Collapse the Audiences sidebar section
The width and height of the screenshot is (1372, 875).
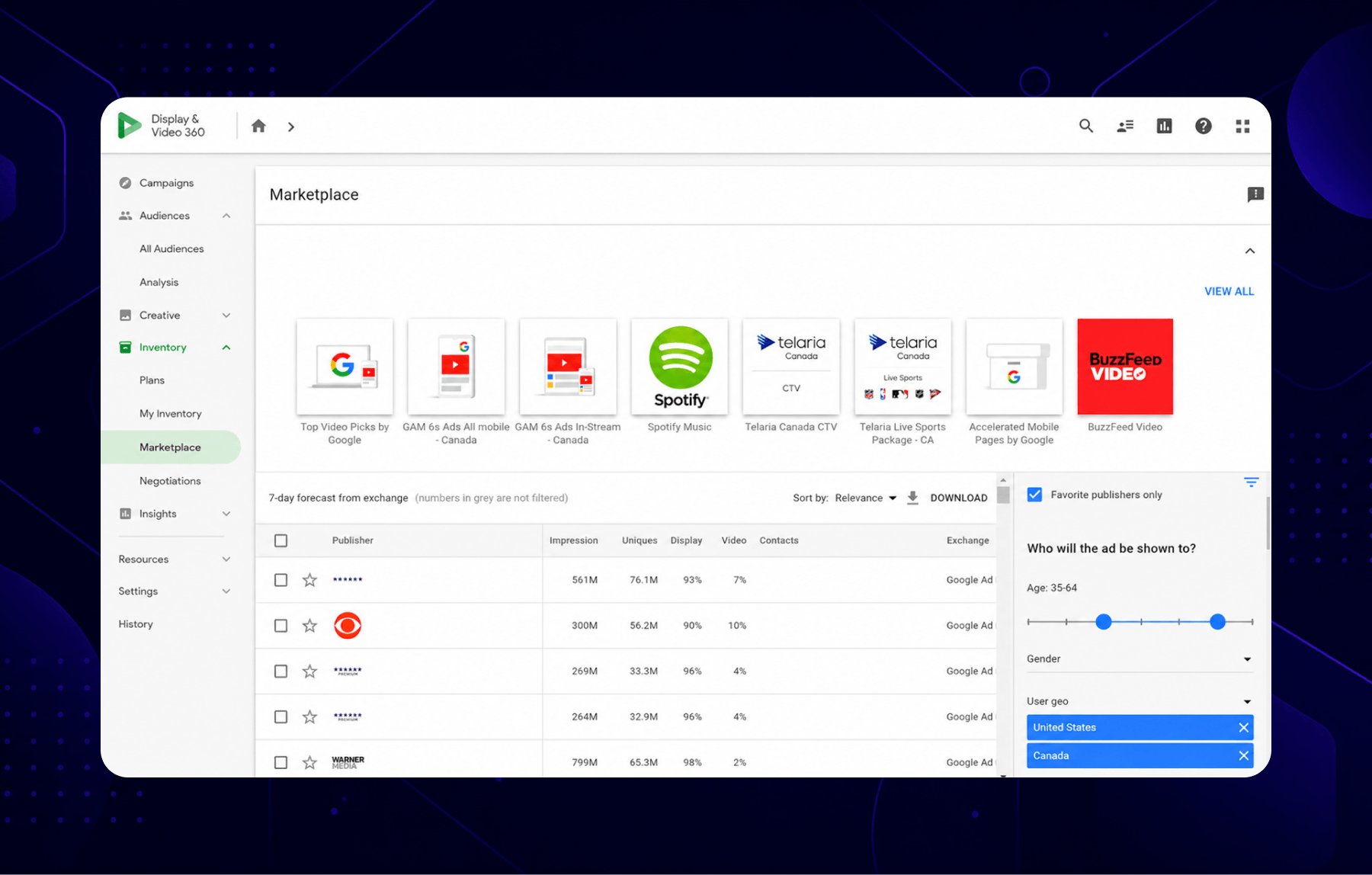click(x=226, y=216)
